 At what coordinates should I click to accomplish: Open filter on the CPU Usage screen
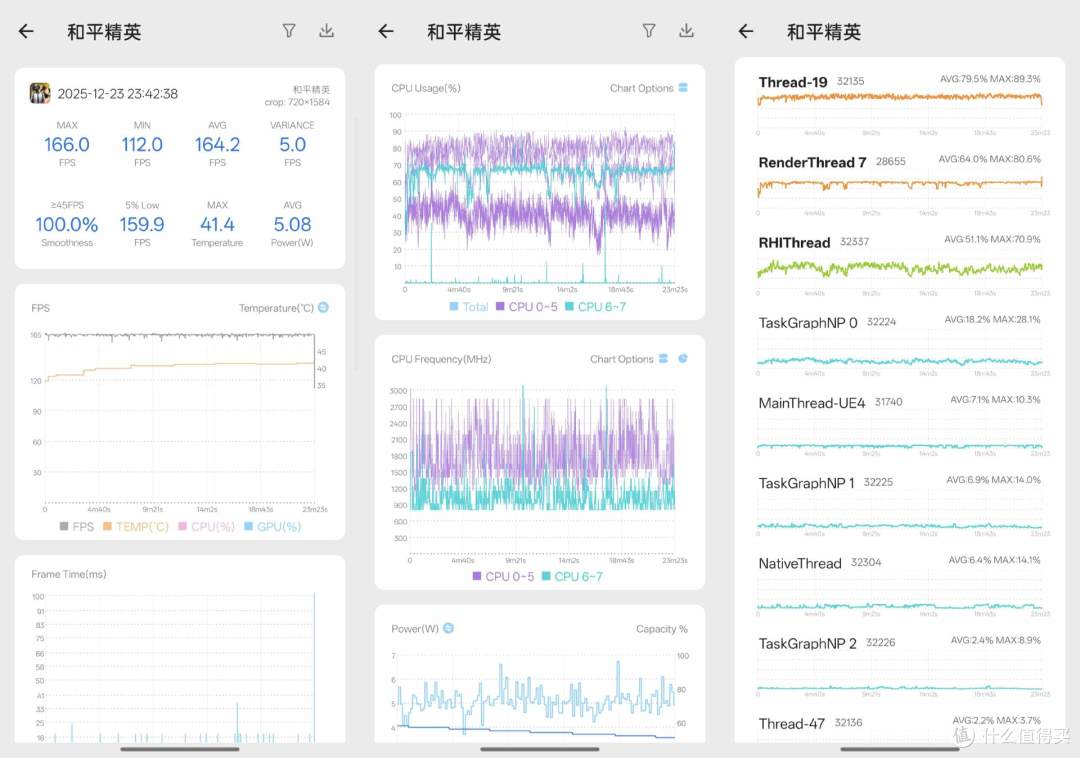649,30
